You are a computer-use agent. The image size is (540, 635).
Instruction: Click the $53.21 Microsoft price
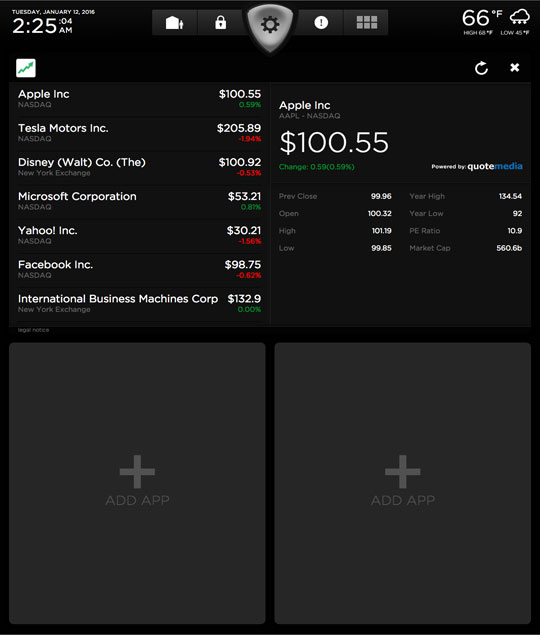[244, 196]
